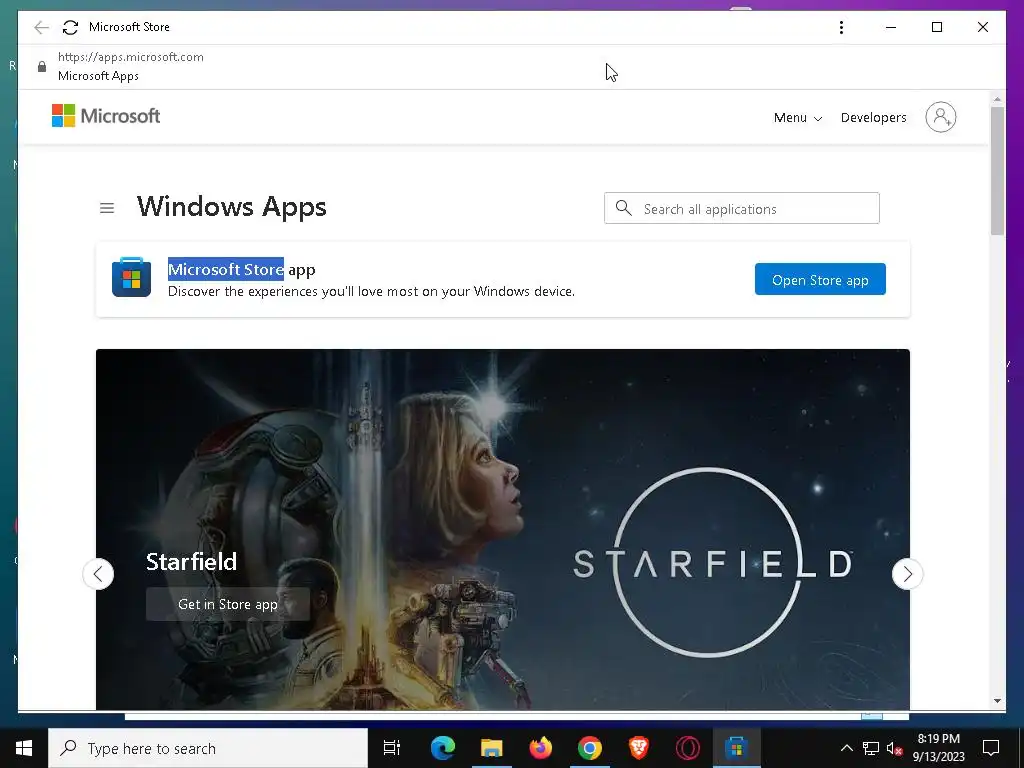The image size is (1024, 768).
Task: Click the Microsoft logo
Action: (x=106, y=116)
